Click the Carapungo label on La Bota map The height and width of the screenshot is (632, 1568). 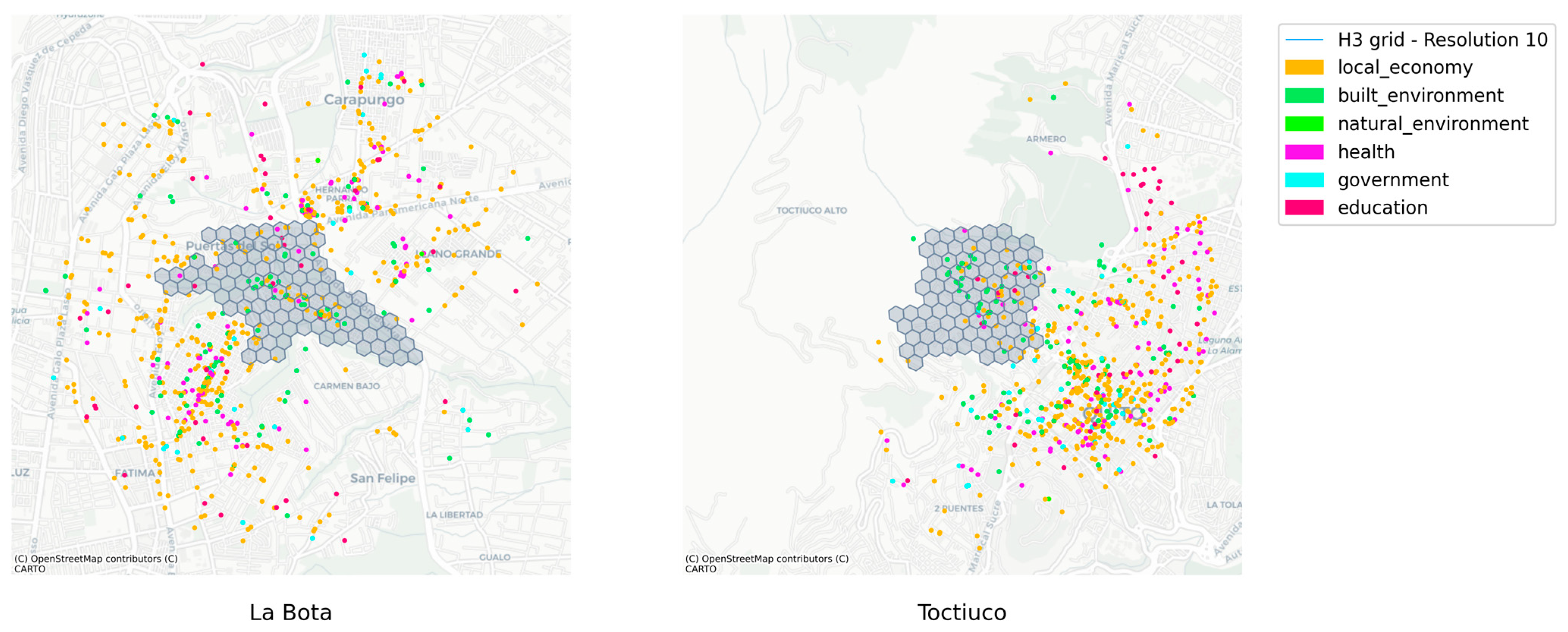[x=363, y=99]
